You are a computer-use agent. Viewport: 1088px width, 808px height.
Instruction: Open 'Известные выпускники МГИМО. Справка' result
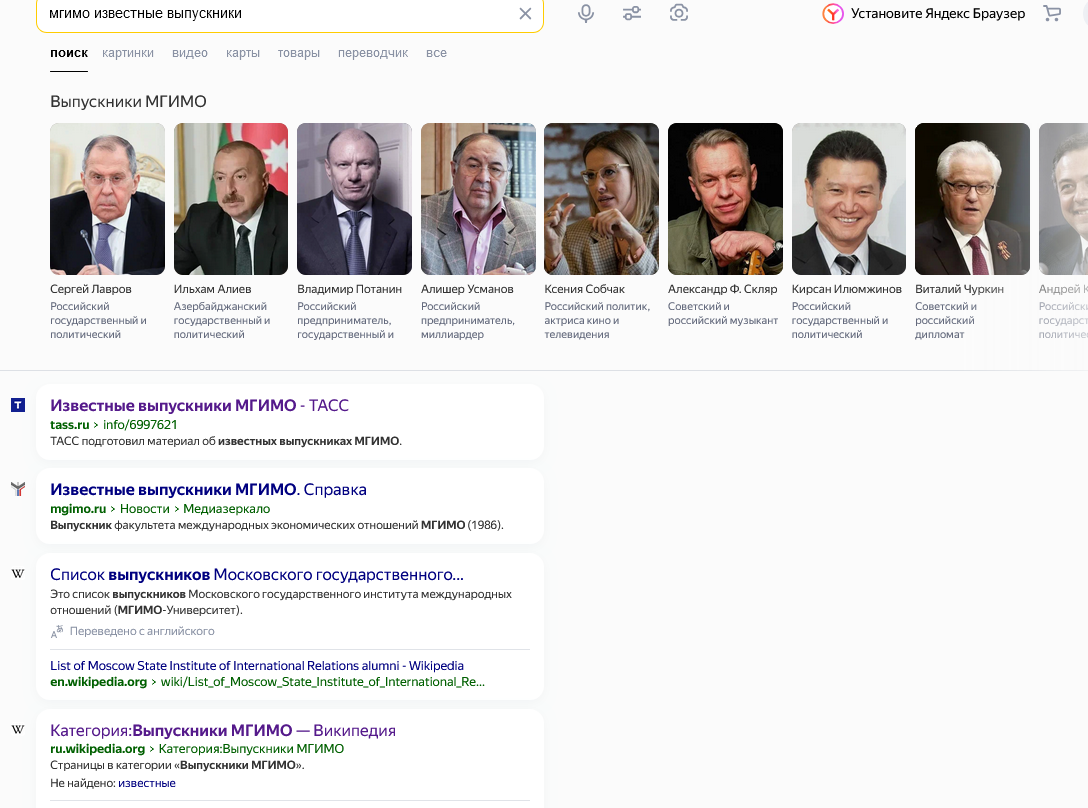[x=208, y=489]
